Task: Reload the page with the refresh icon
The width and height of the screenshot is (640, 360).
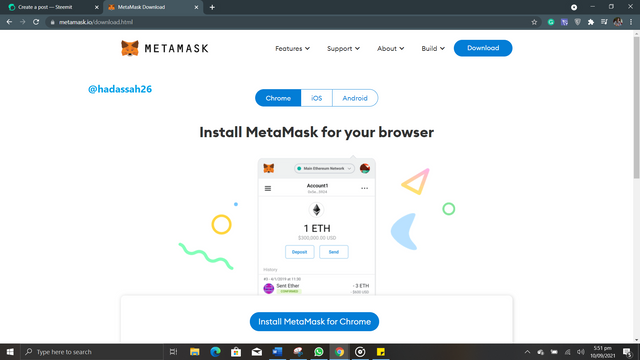Action: pyautogui.click(x=36, y=22)
